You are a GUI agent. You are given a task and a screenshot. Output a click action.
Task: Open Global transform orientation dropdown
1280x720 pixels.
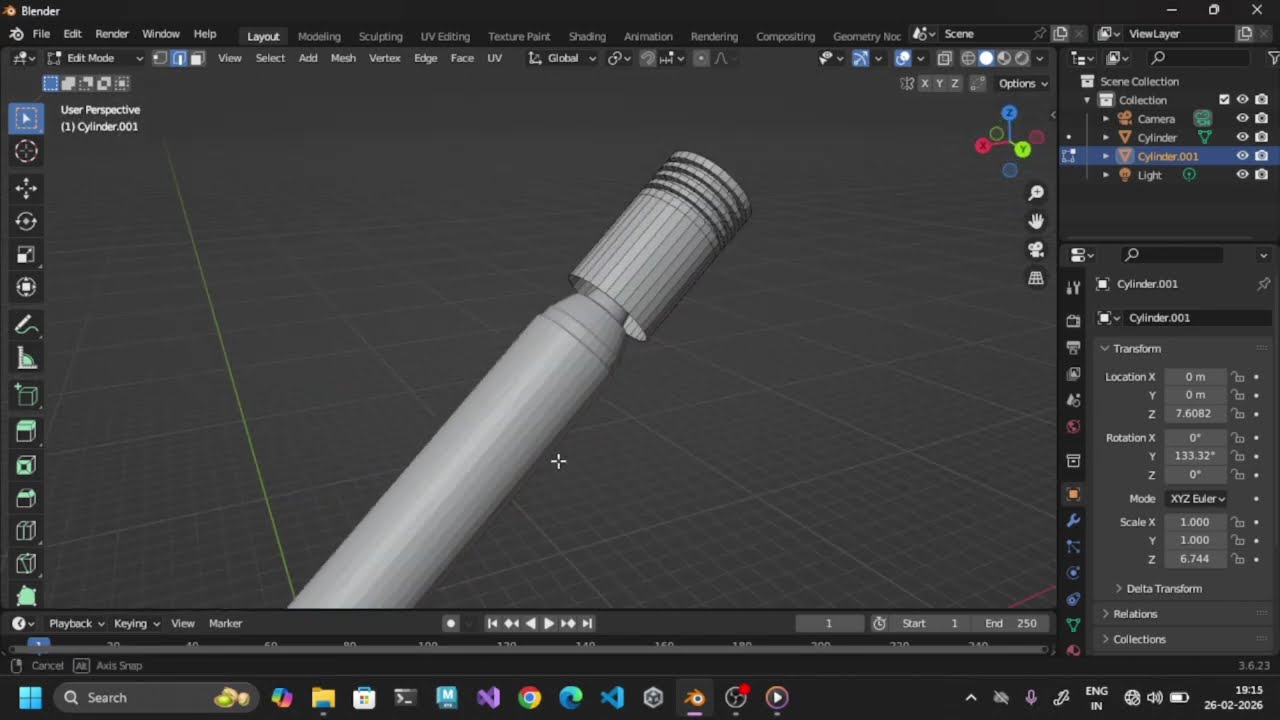[x=562, y=58]
